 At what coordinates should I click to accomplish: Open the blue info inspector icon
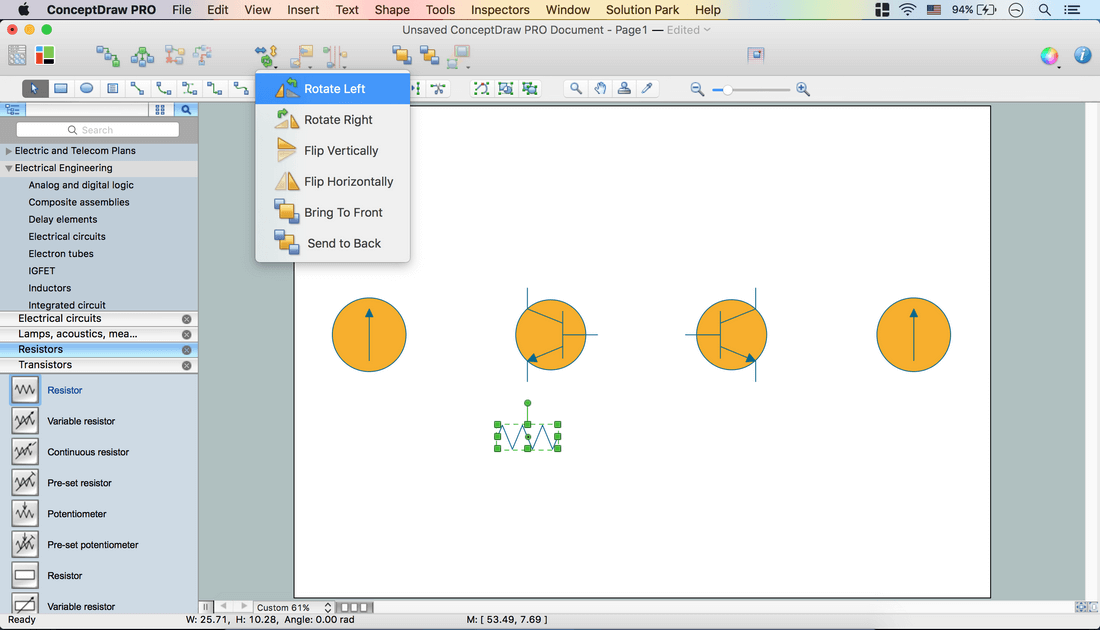(1082, 56)
